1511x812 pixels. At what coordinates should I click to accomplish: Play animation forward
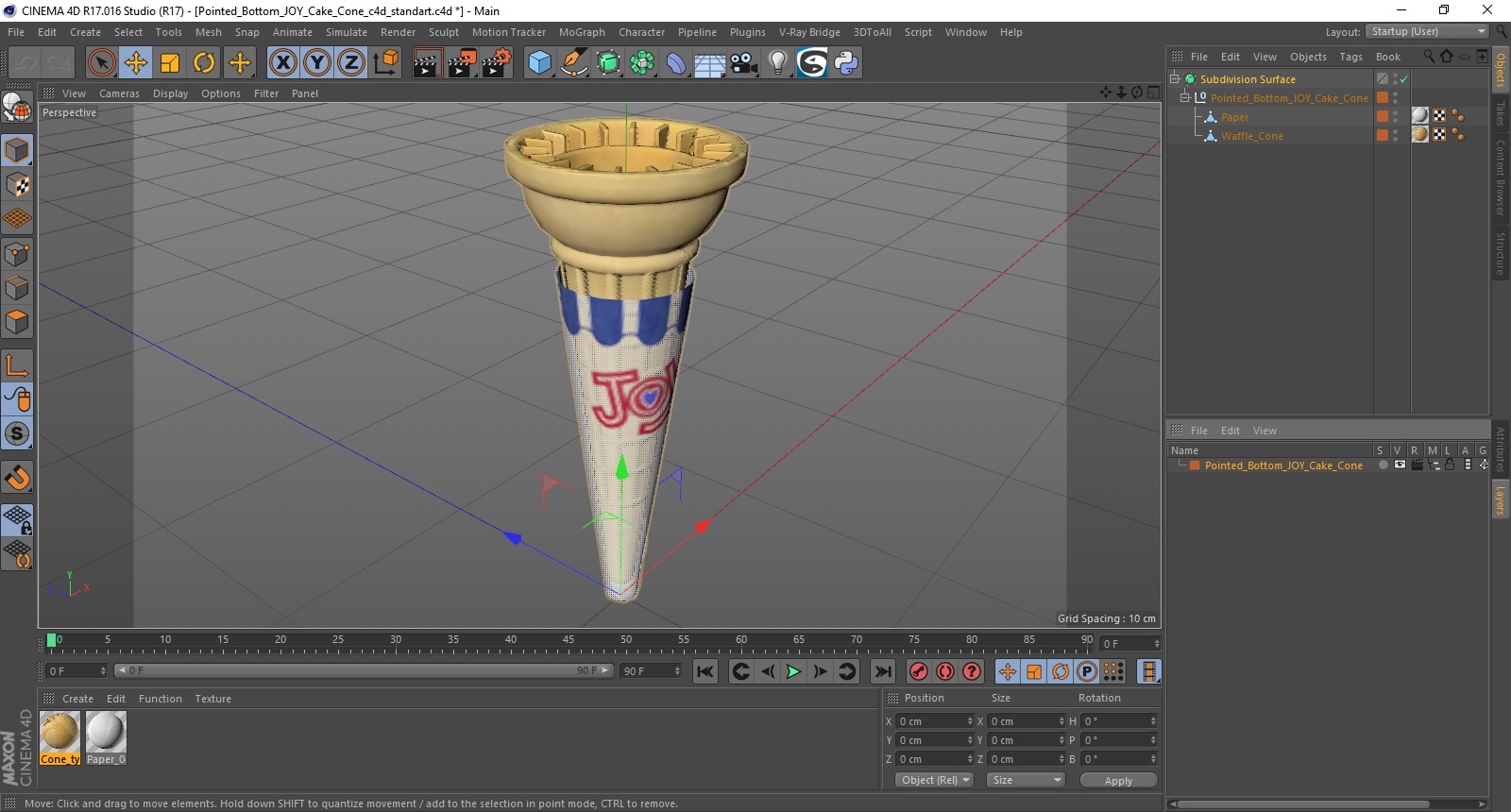click(793, 671)
